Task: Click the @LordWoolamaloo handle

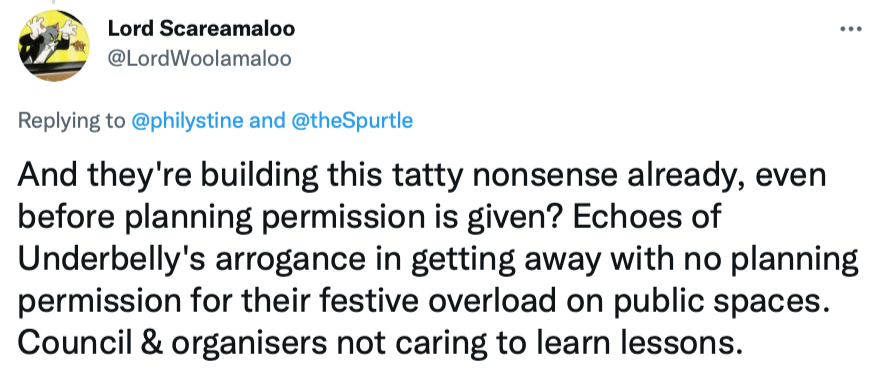Action: coord(199,59)
